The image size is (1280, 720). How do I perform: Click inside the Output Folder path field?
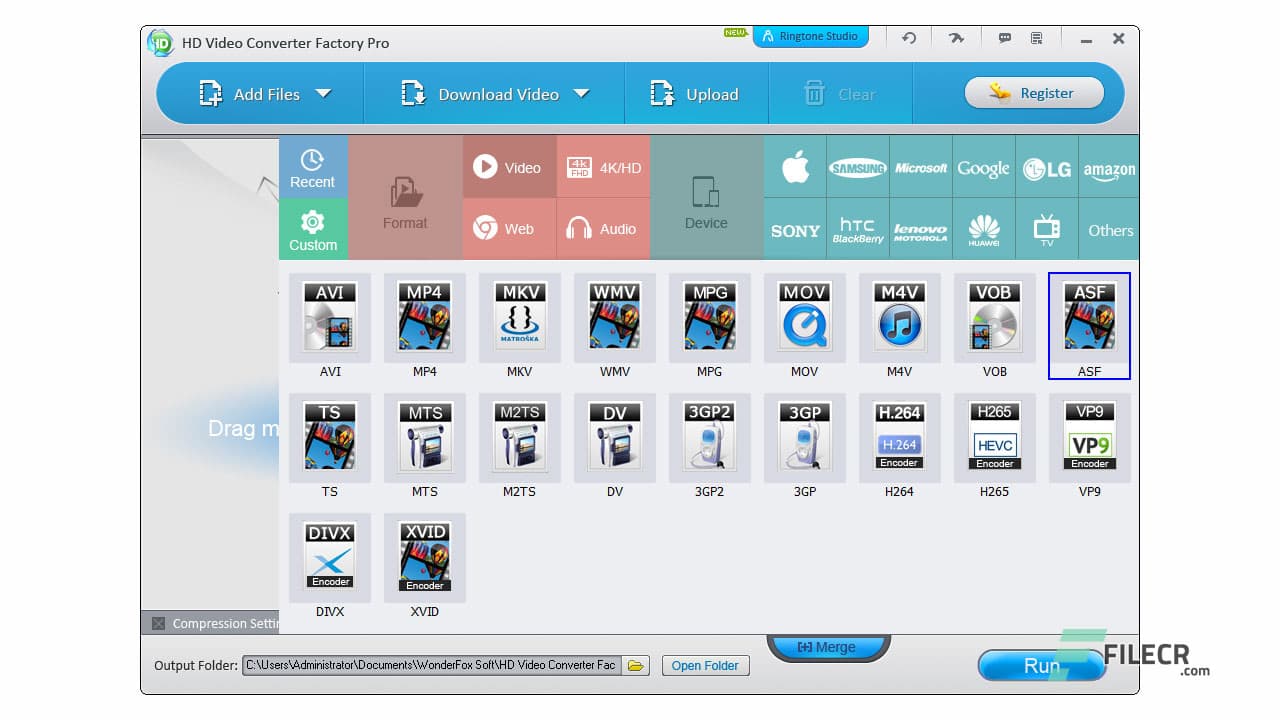coord(430,664)
